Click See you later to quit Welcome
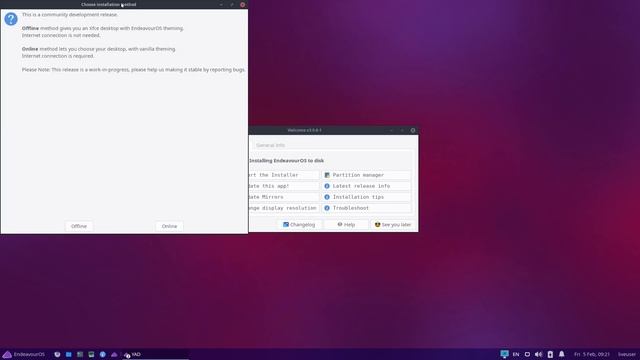This screenshot has height=360, width=640. [x=393, y=225]
